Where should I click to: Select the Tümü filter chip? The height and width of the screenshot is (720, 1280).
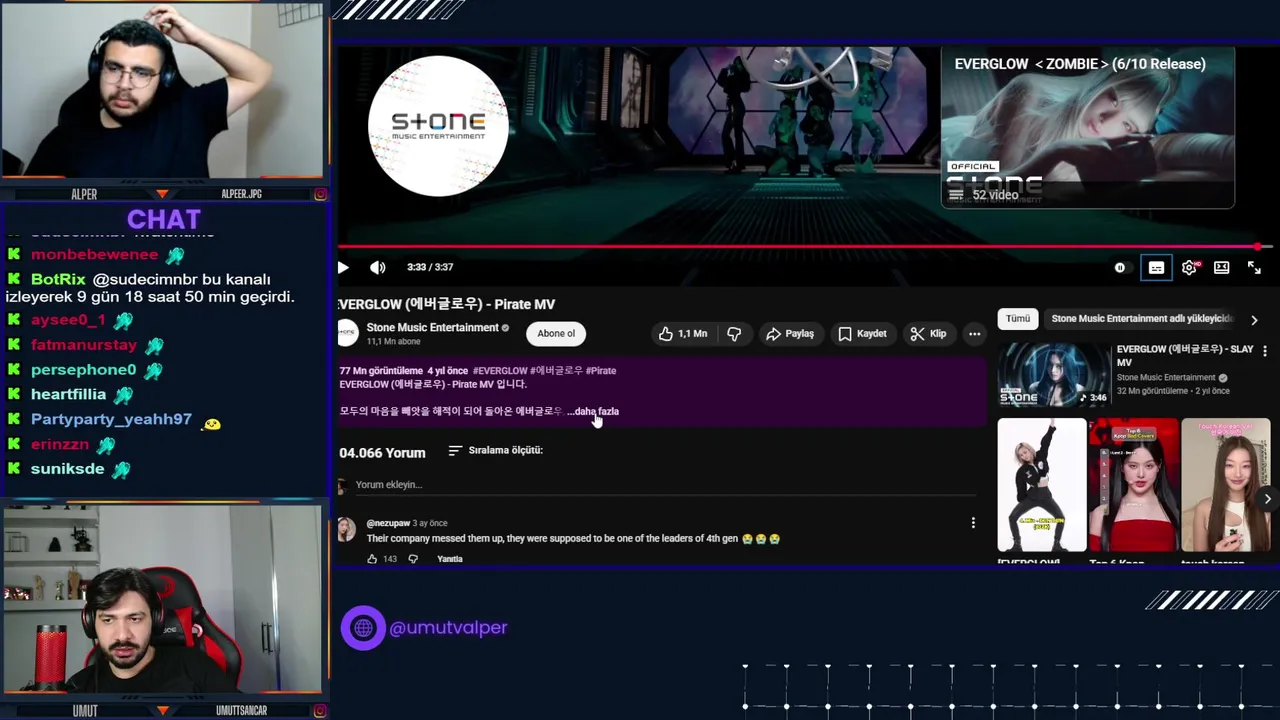pyautogui.click(x=1018, y=319)
